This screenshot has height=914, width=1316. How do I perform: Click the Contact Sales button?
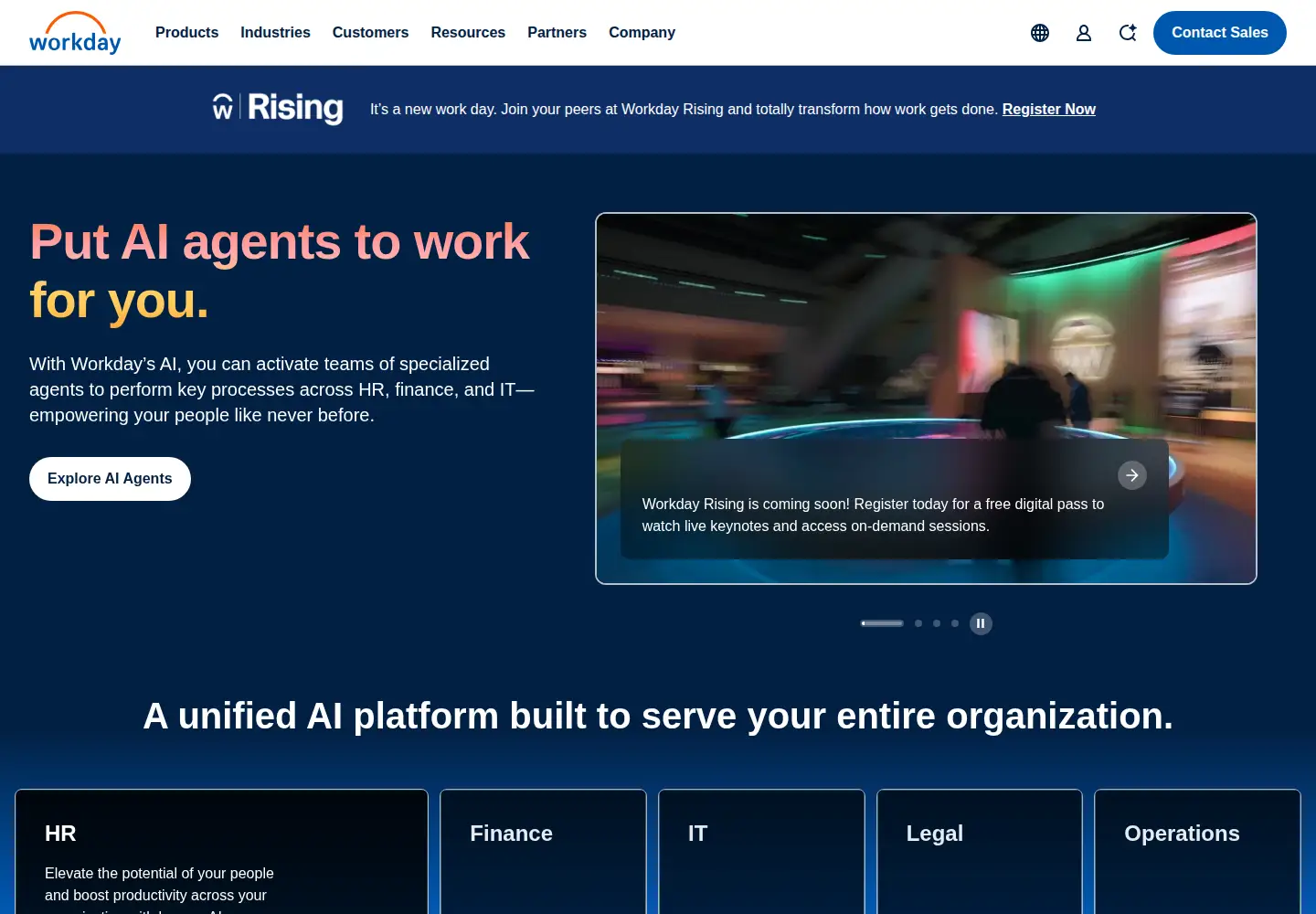point(1220,33)
